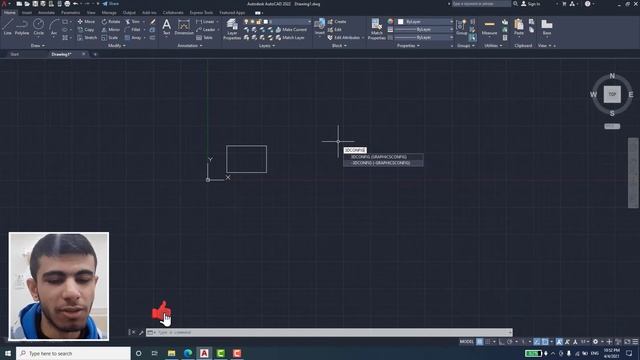Select -3DCONFIG (-GRAPHICSCONFIG) suggestion
This screenshot has height=360, width=640.
coord(383,163)
